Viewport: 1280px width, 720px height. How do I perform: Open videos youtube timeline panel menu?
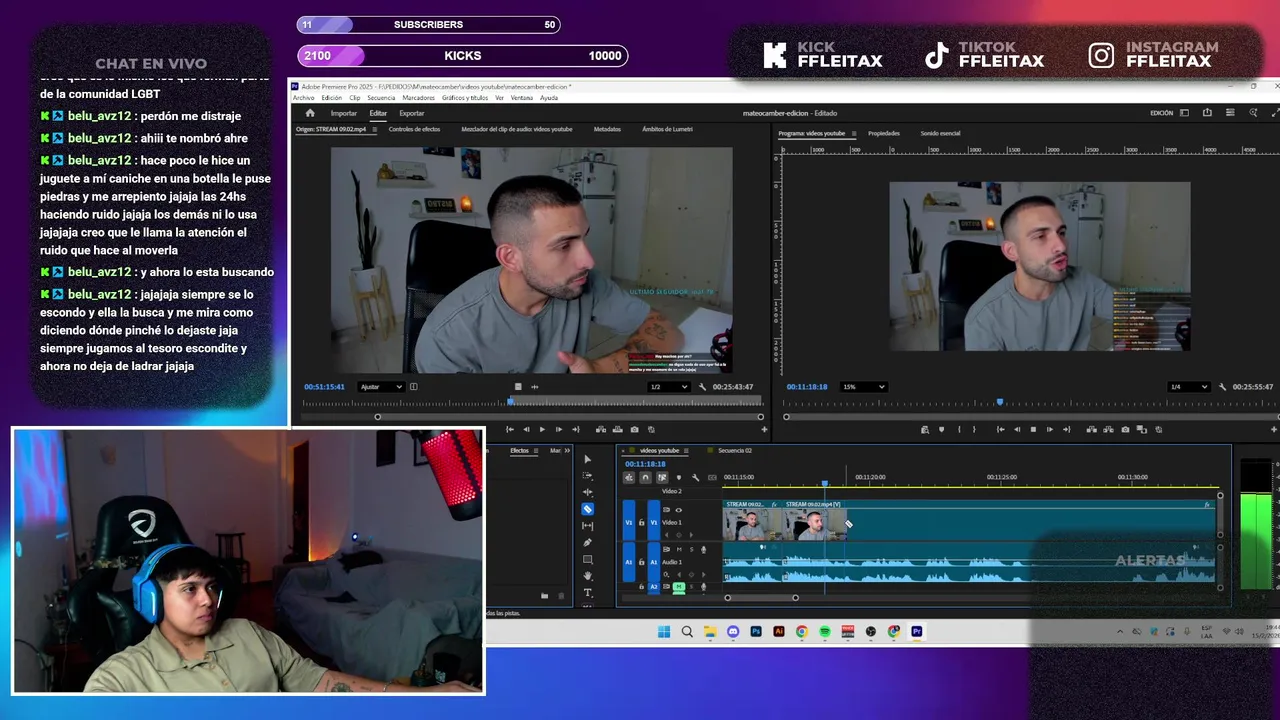[x=686, y=451]
